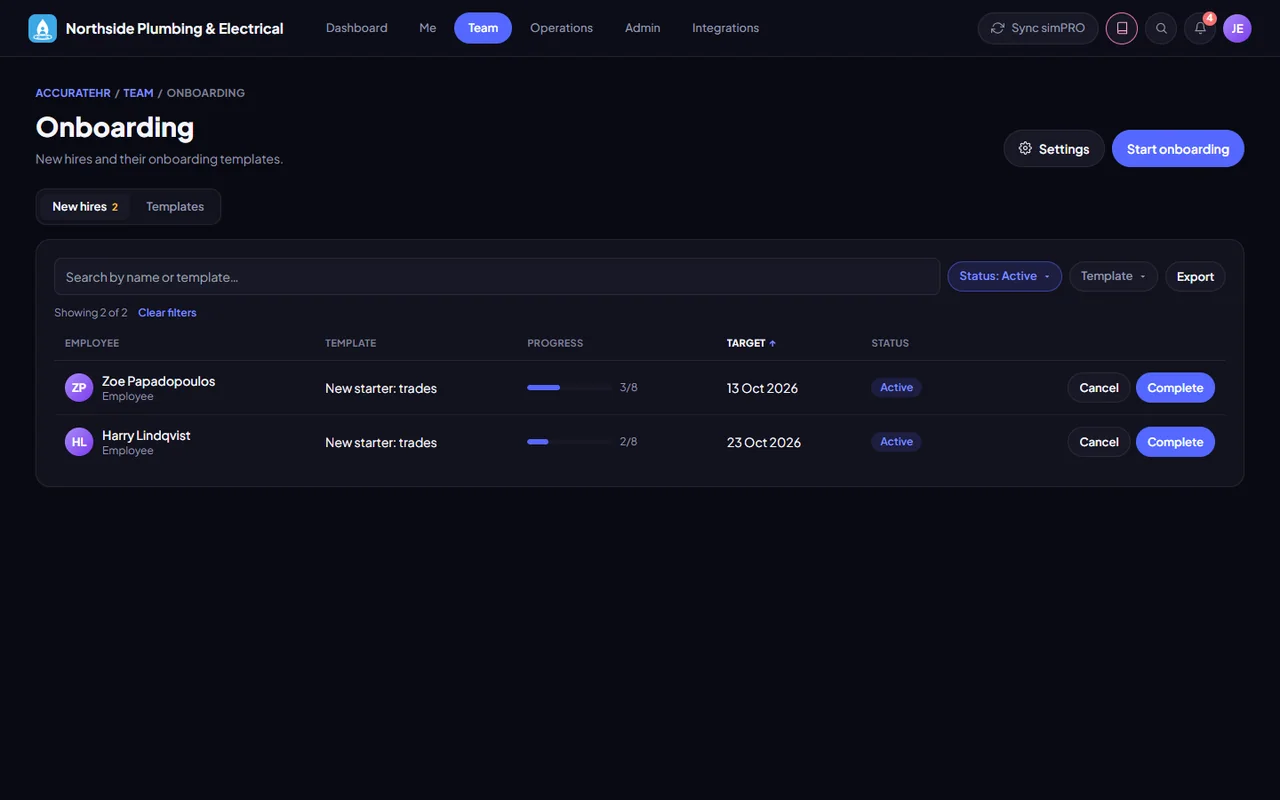Click Harry Lindqvist's HL avatar

[x=79, y=442]
